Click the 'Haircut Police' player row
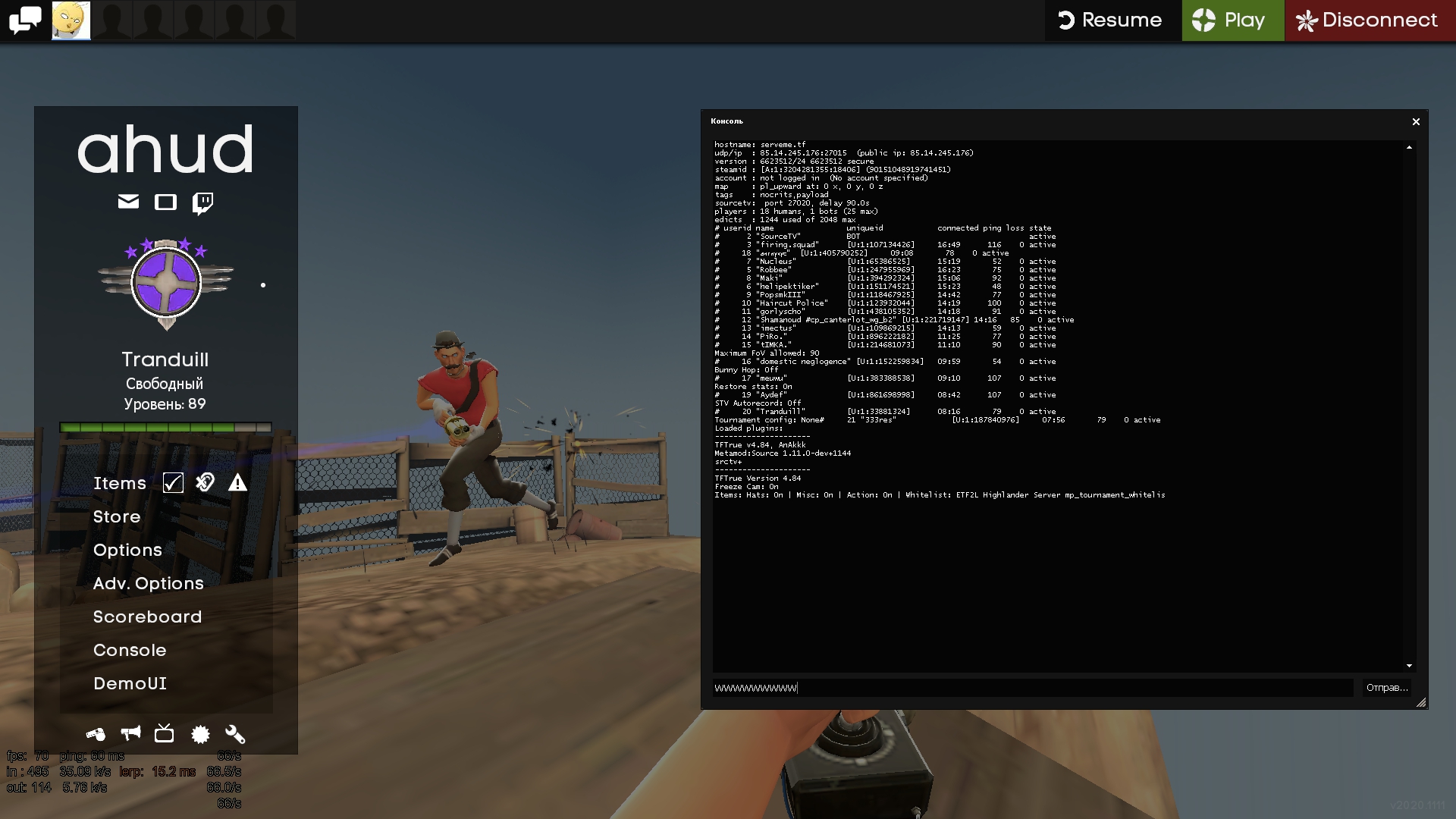The width and height of the screenshot is (1456, 819). click(x=885, y=303)
